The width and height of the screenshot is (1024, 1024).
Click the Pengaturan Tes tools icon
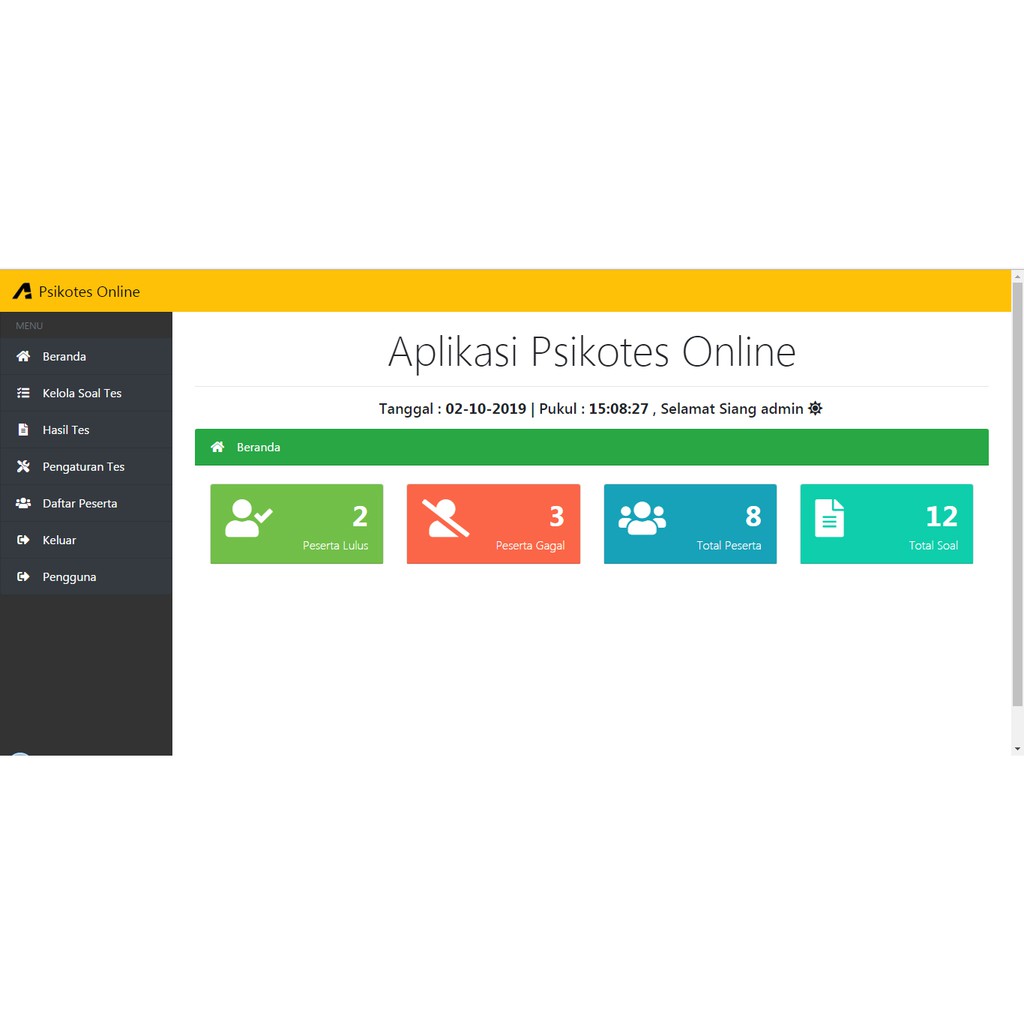[x=23, y=467]
